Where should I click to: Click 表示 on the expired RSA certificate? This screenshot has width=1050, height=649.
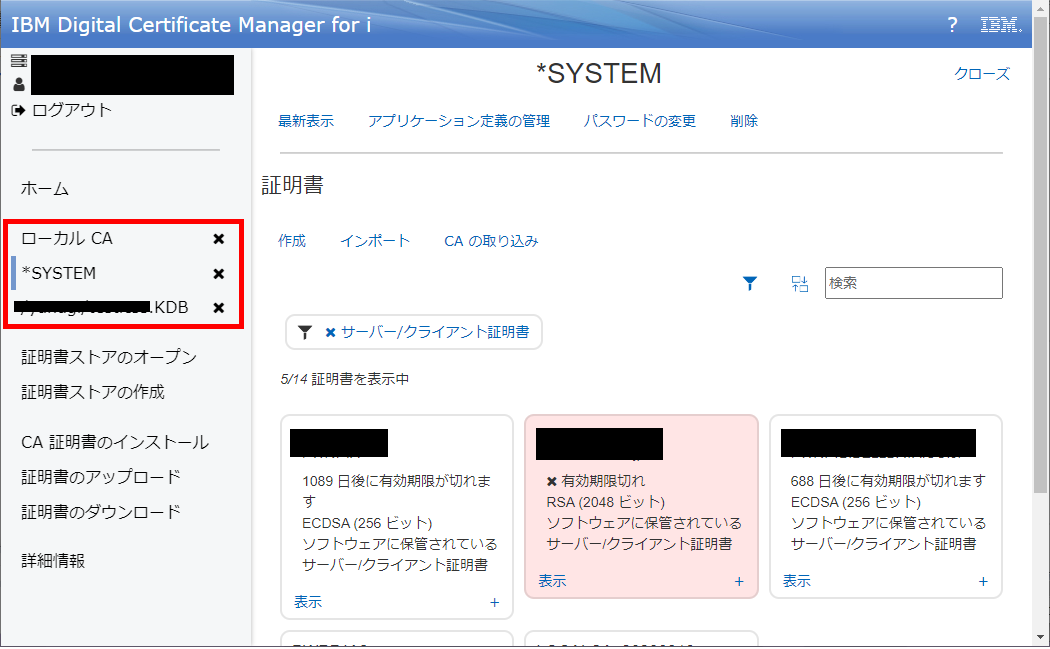tap(552, 581)
